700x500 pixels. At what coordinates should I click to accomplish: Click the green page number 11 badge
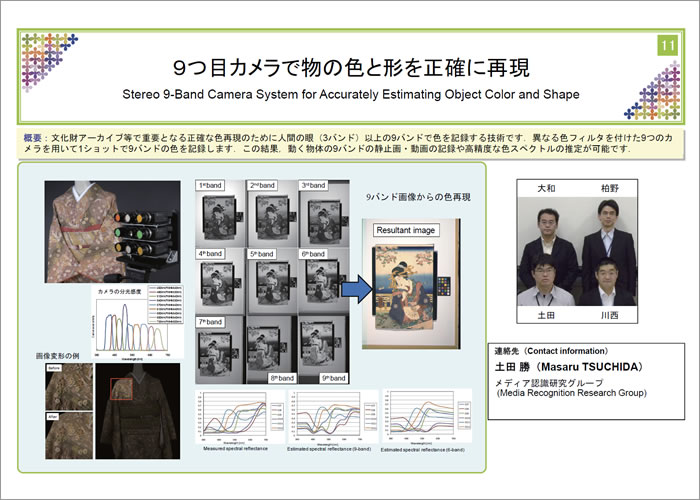[x=667, y=45]
